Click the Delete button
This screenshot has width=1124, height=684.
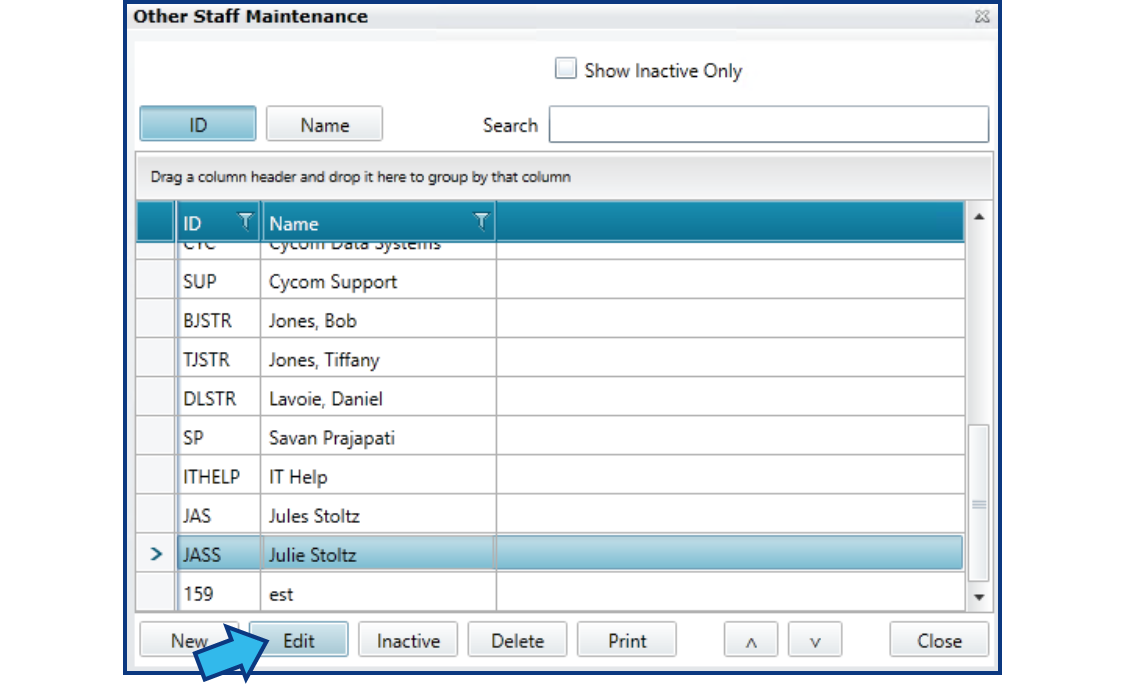pyautogui.click(x=517, y=640)
